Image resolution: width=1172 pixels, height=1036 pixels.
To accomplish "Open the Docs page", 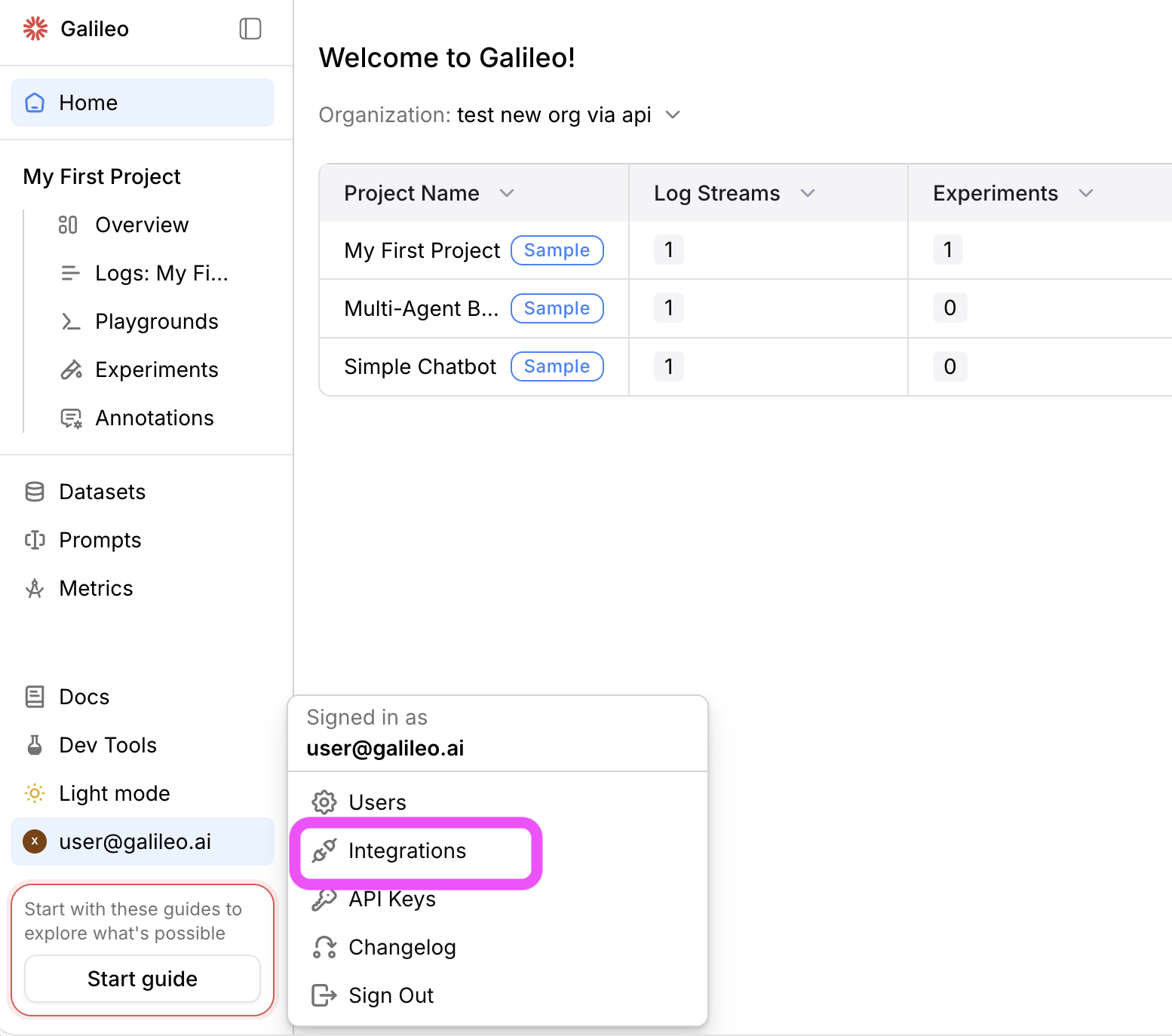I will [x=84, y=697].
